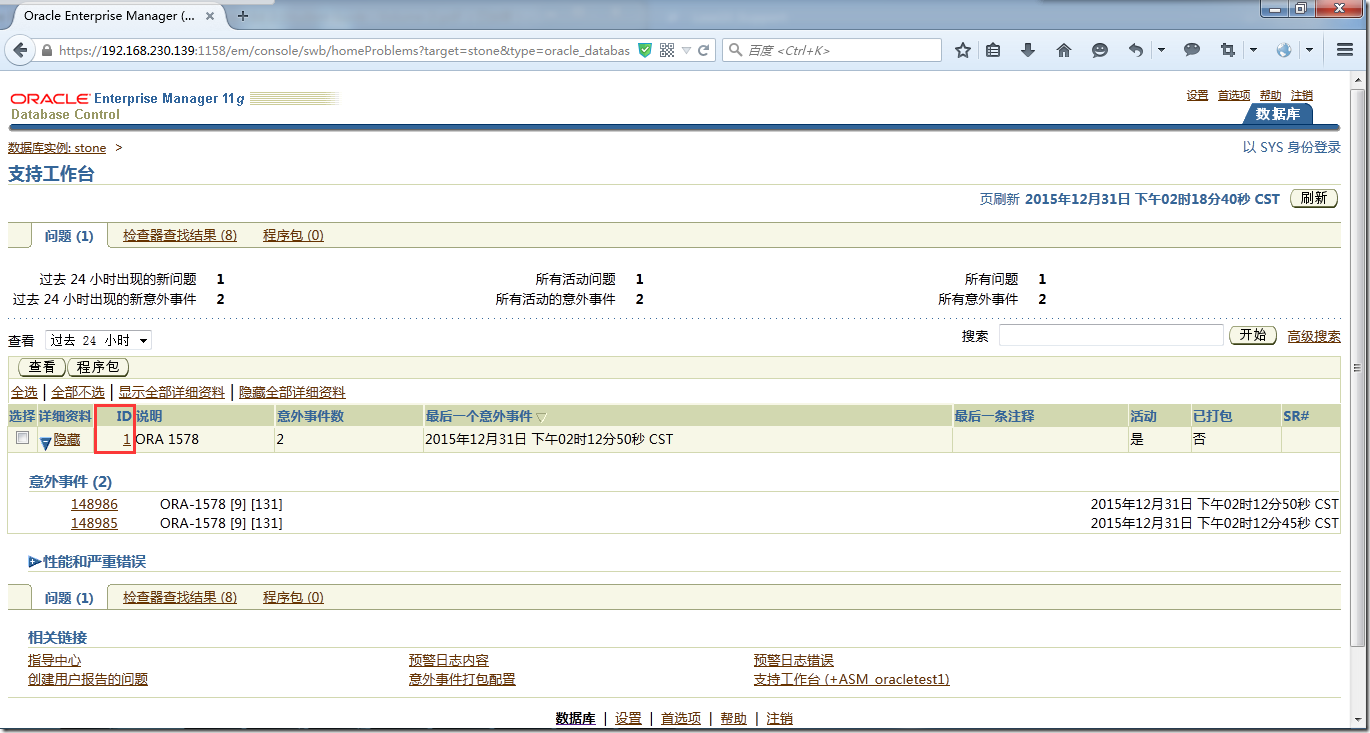Open problem ID 1 link
The height and width of the screenshot is (733, 1370).
tap(126, 439)
